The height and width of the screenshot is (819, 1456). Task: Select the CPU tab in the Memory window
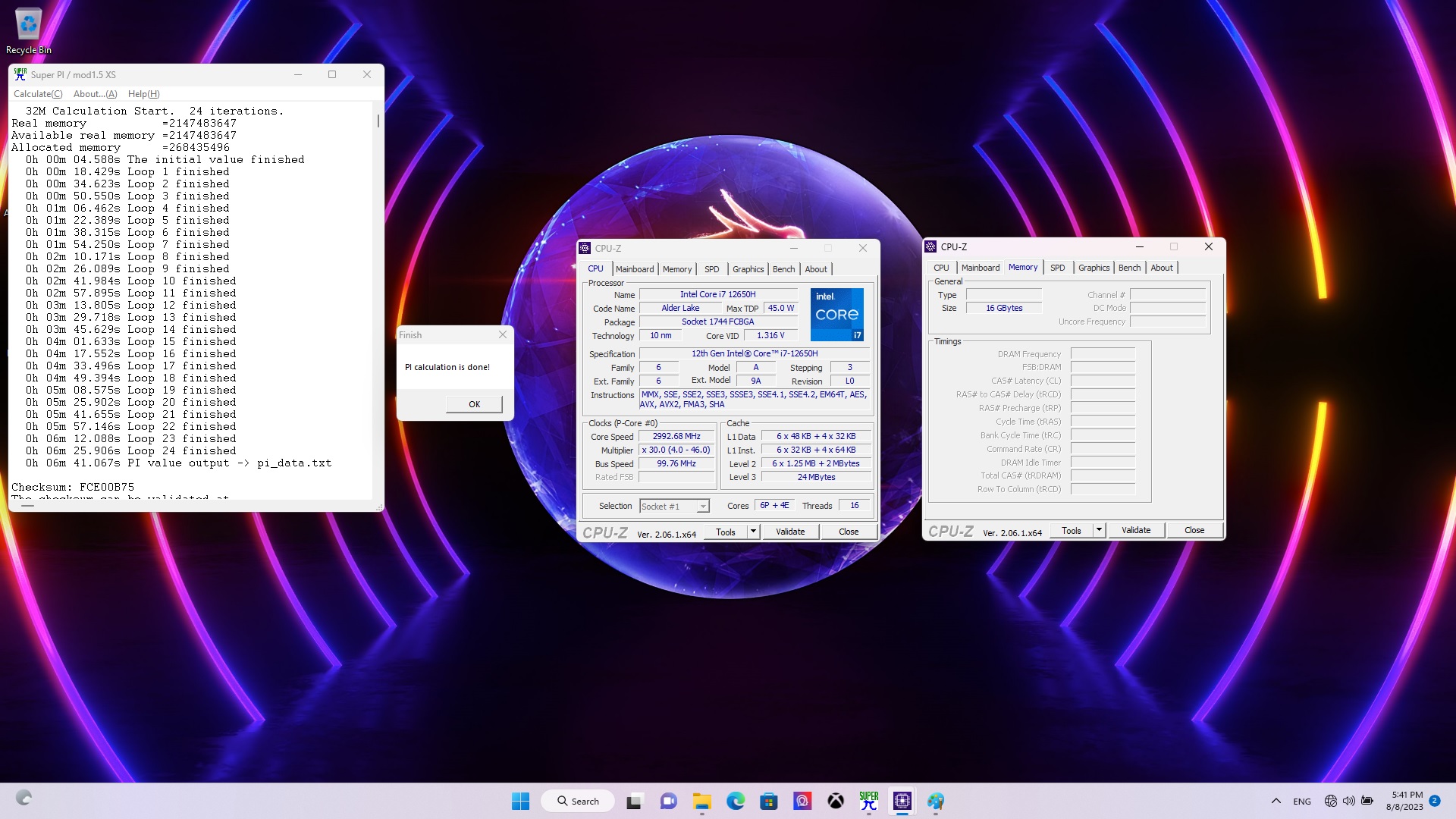pyautogui.click(x=941, y=268)
